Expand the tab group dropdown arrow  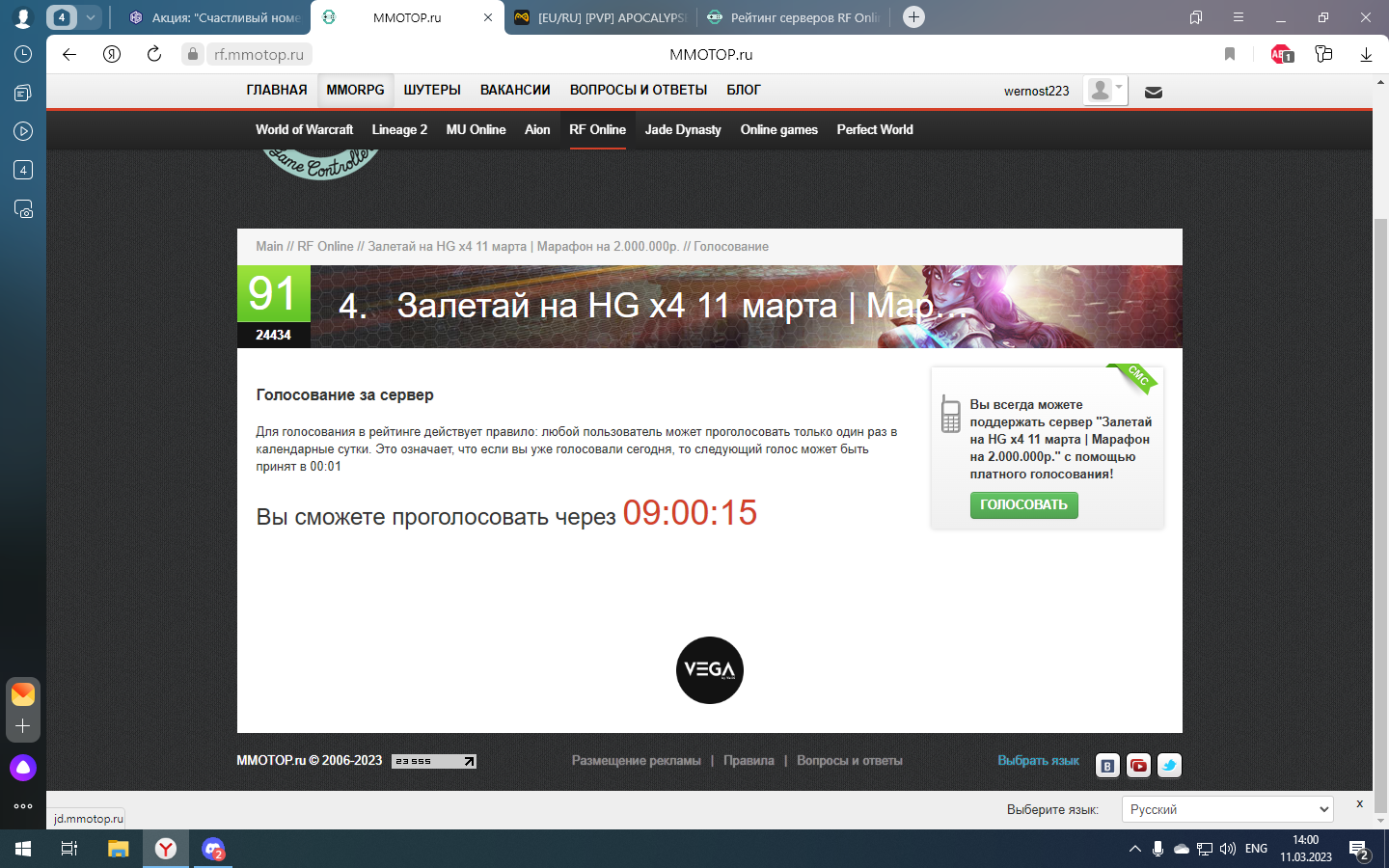pos(90,17)
